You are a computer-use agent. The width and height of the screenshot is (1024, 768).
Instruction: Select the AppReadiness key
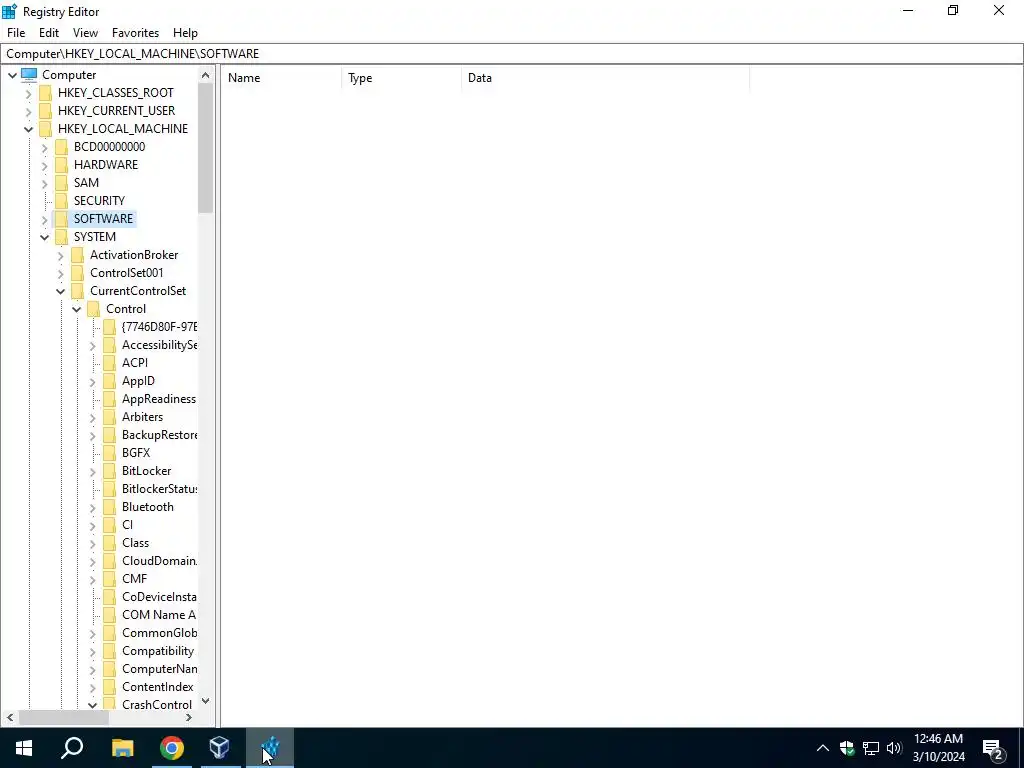click(x=159, y=399)
